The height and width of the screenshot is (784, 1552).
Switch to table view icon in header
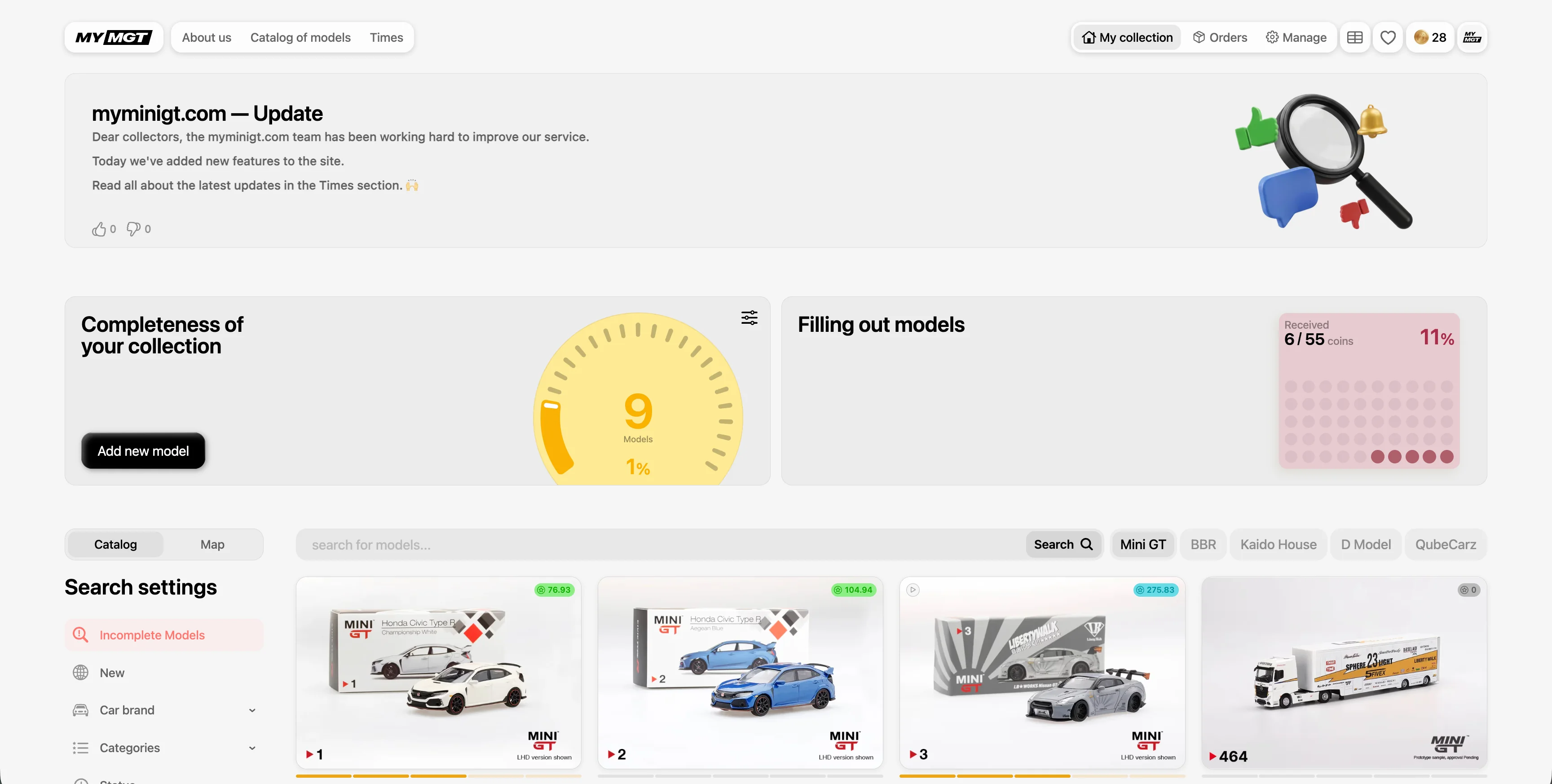(1355, 37)
